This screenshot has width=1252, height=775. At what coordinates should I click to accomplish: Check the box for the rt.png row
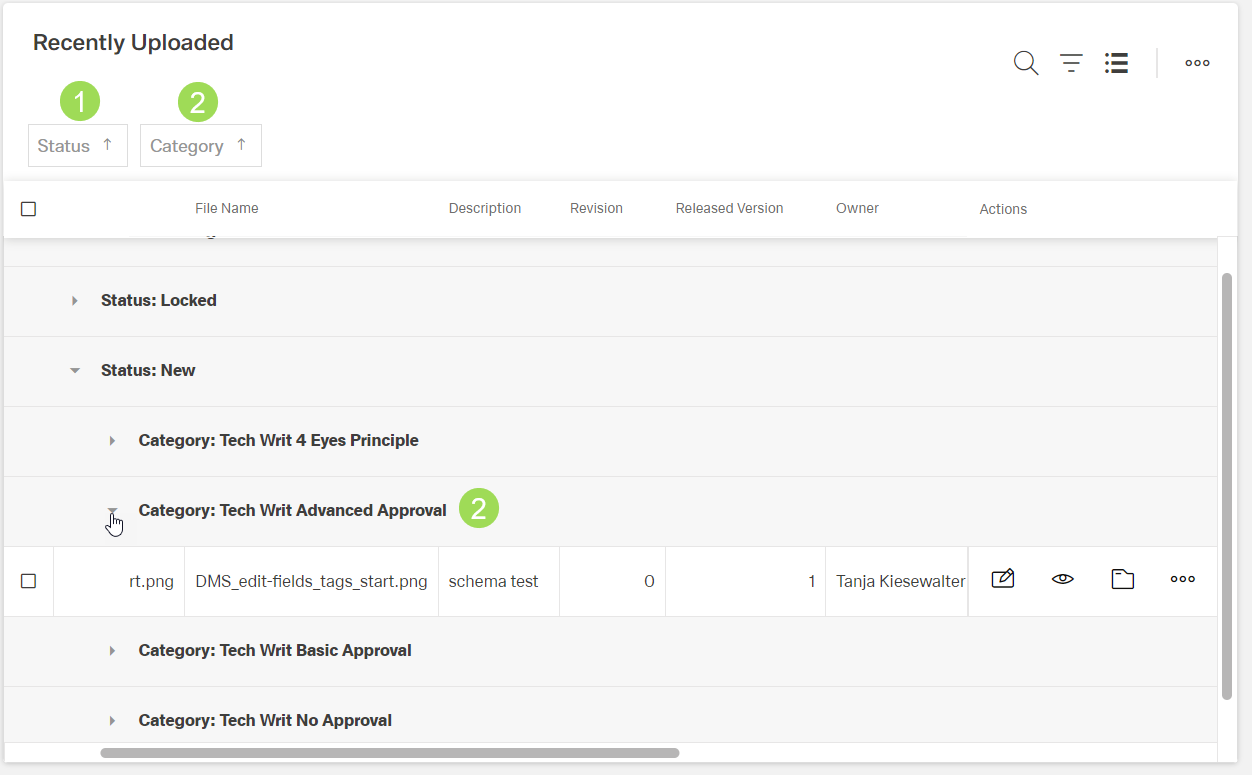[x=29, y=581]
